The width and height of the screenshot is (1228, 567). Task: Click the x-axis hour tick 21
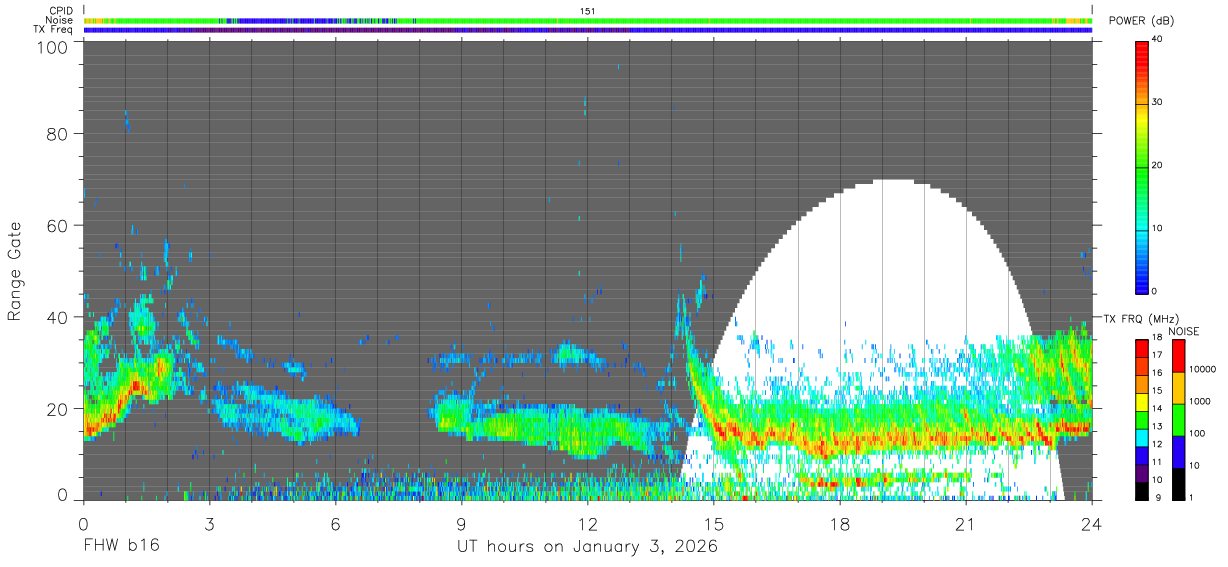(x=966, y=523)
